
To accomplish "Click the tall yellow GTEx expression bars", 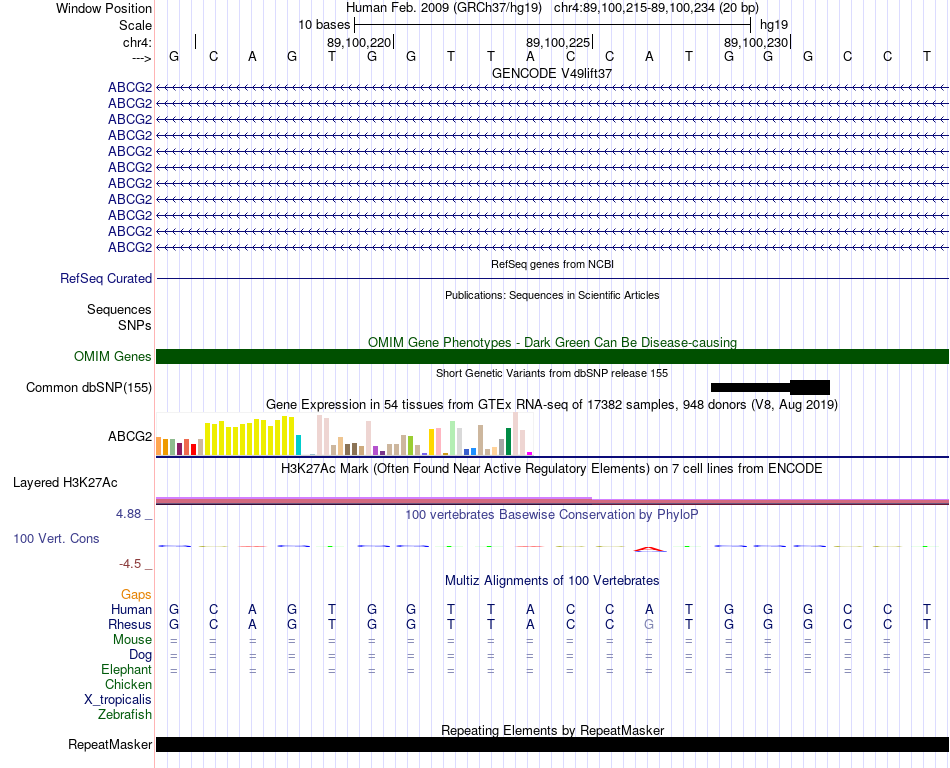I will point(250,436).
